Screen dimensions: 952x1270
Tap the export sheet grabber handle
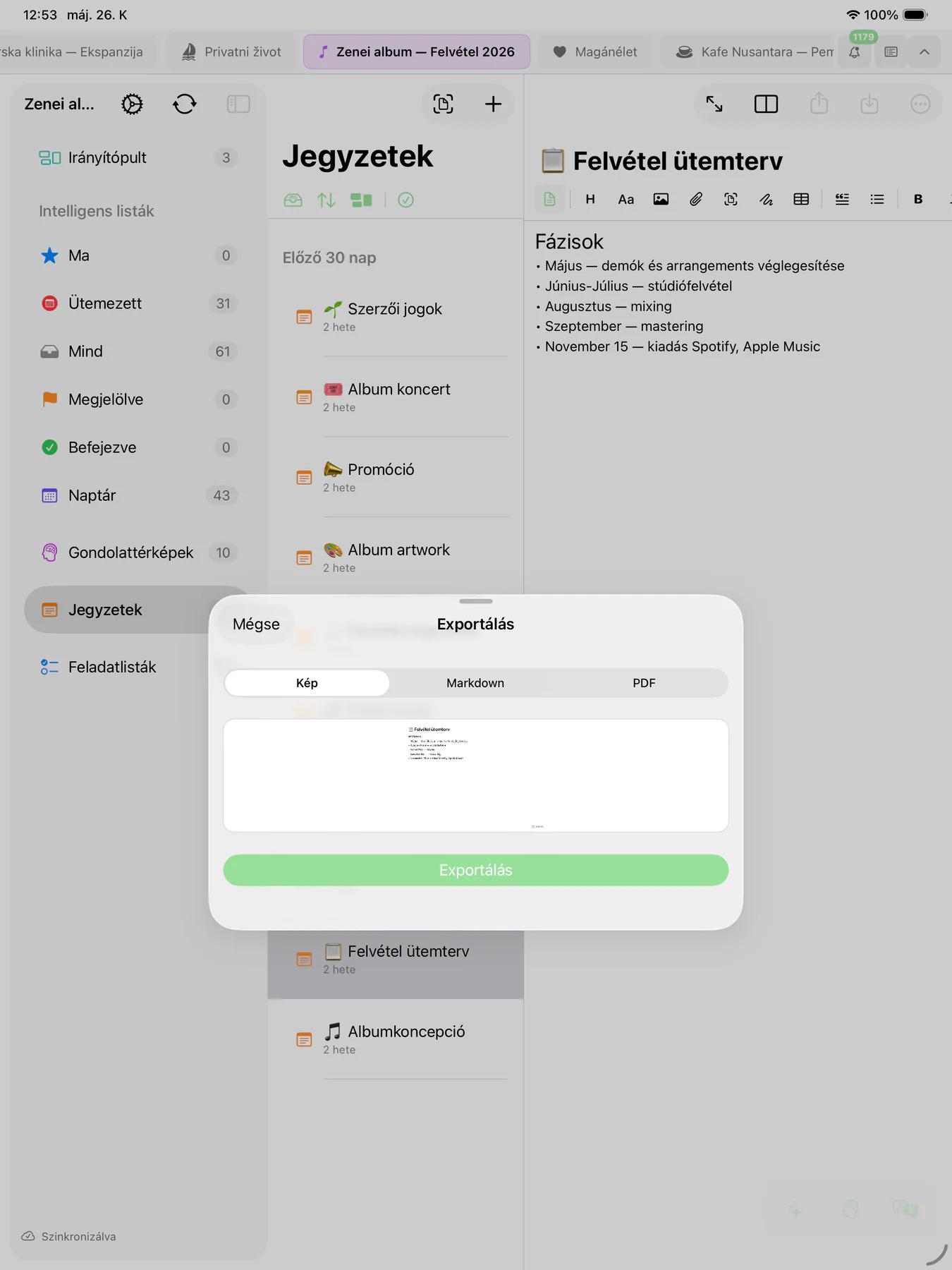click(x=476, y=601)
